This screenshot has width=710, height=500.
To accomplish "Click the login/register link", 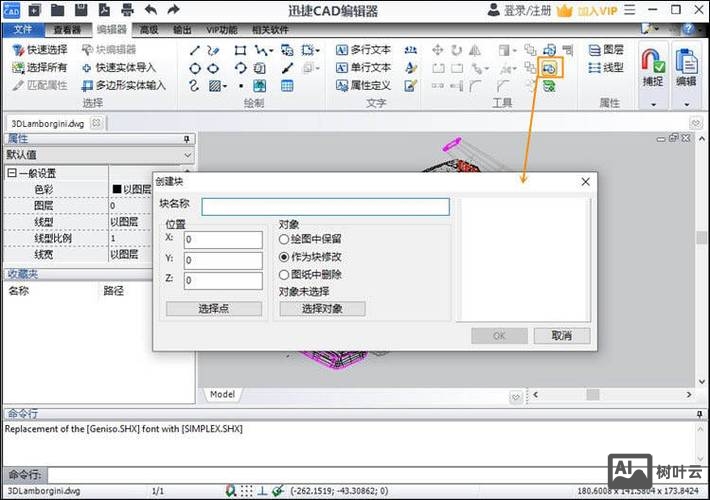I will pos(519,10).
